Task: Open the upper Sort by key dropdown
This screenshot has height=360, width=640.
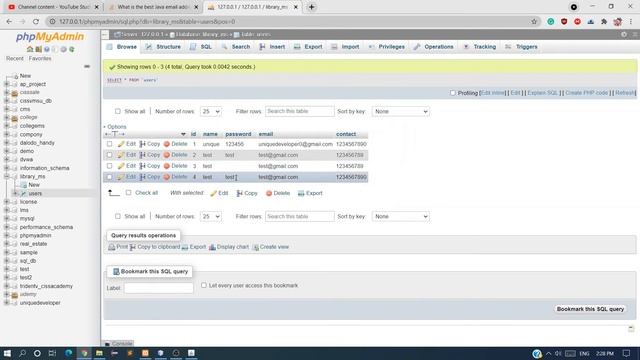Action: pos(400,111)
